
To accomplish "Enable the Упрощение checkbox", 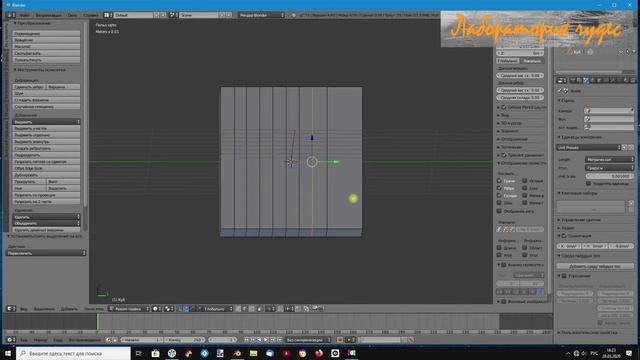I will (x=564, y=276).
